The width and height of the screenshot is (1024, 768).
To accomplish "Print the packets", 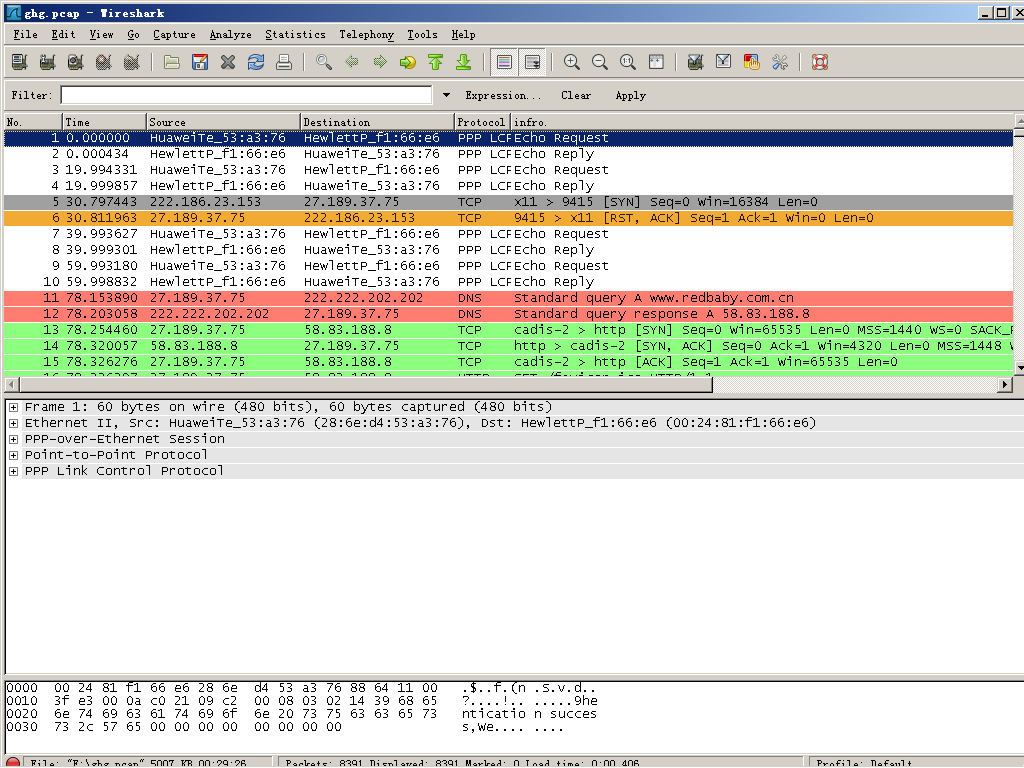I will [x=284, y=62].
